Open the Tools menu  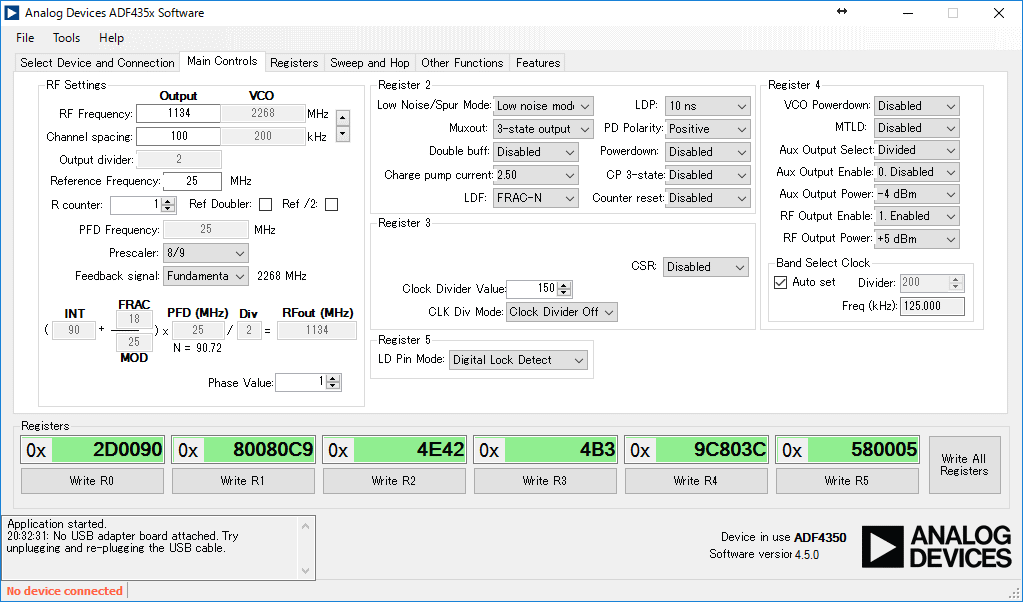(67, 38)
